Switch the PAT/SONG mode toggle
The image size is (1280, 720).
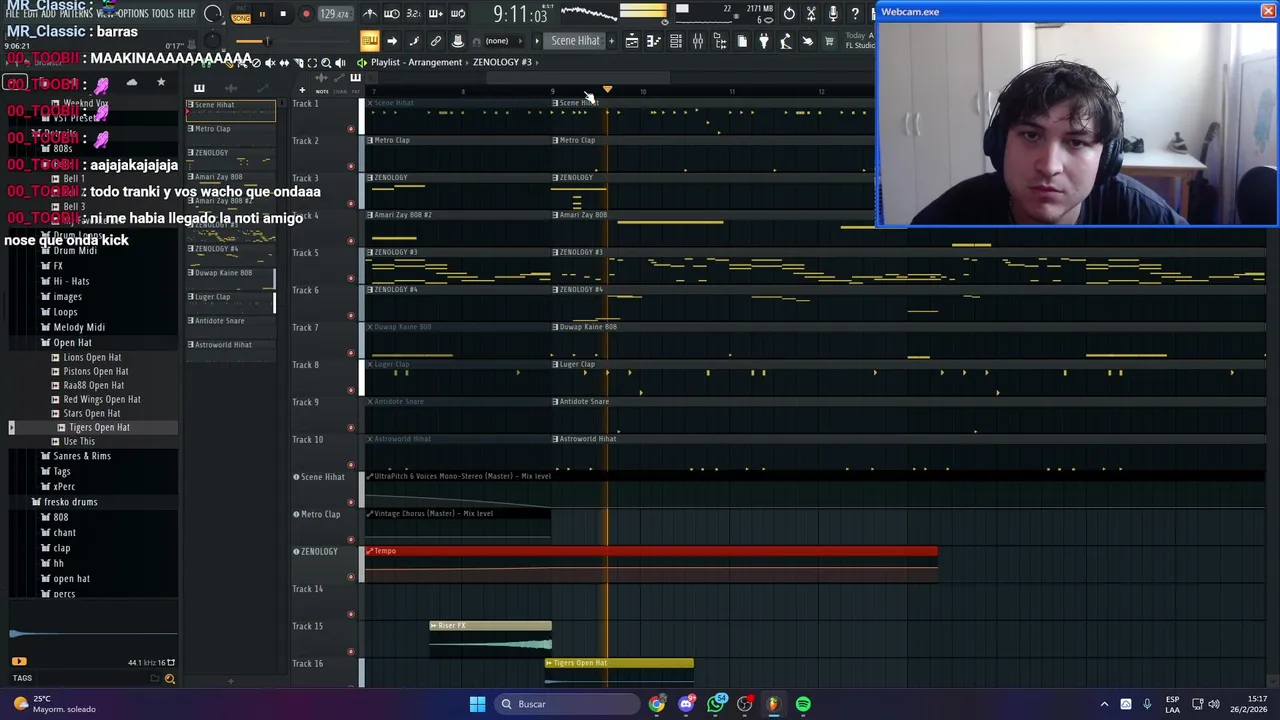(241, 15)
